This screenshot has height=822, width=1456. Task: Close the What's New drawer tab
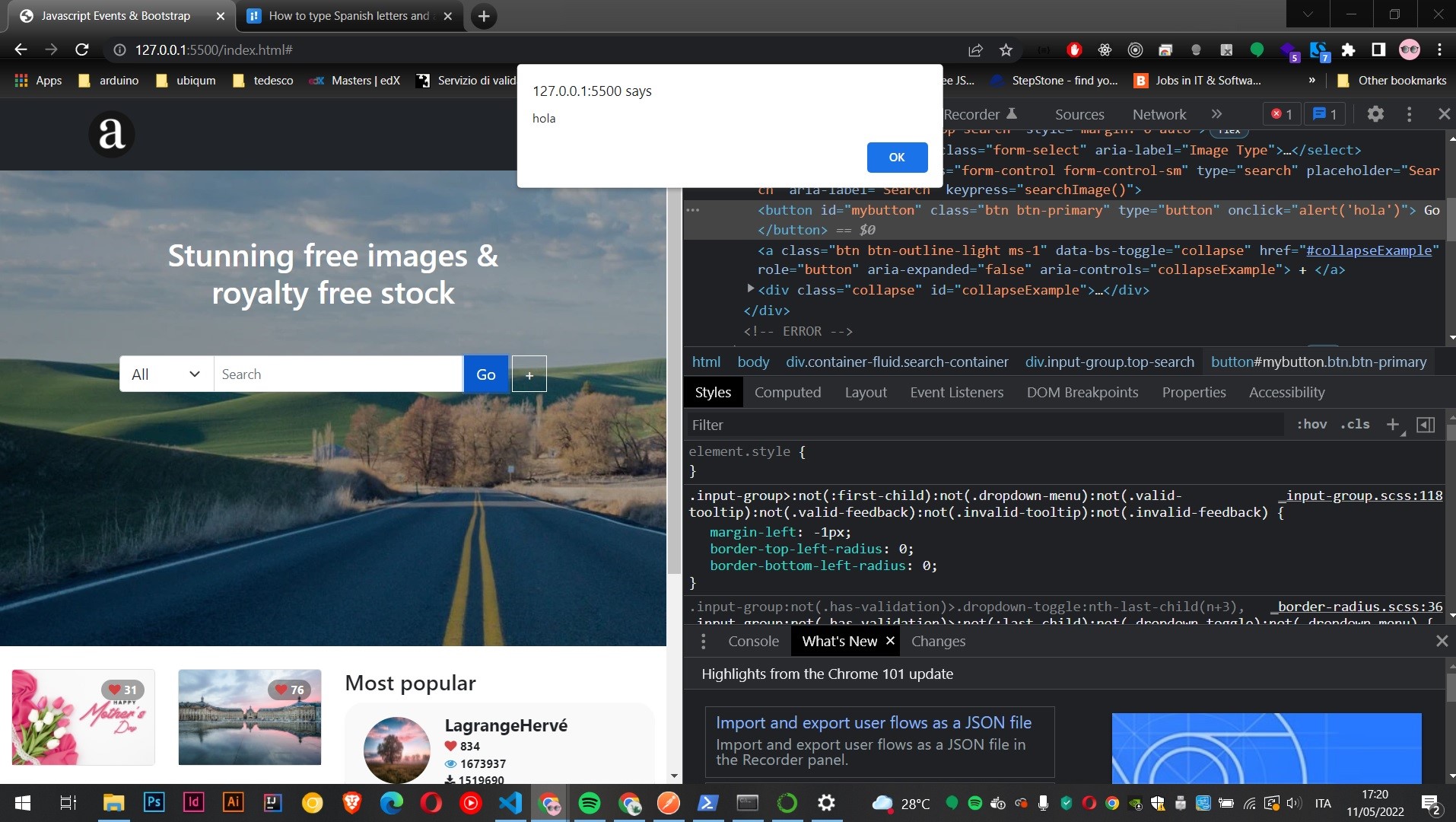(x=890, y=642)
